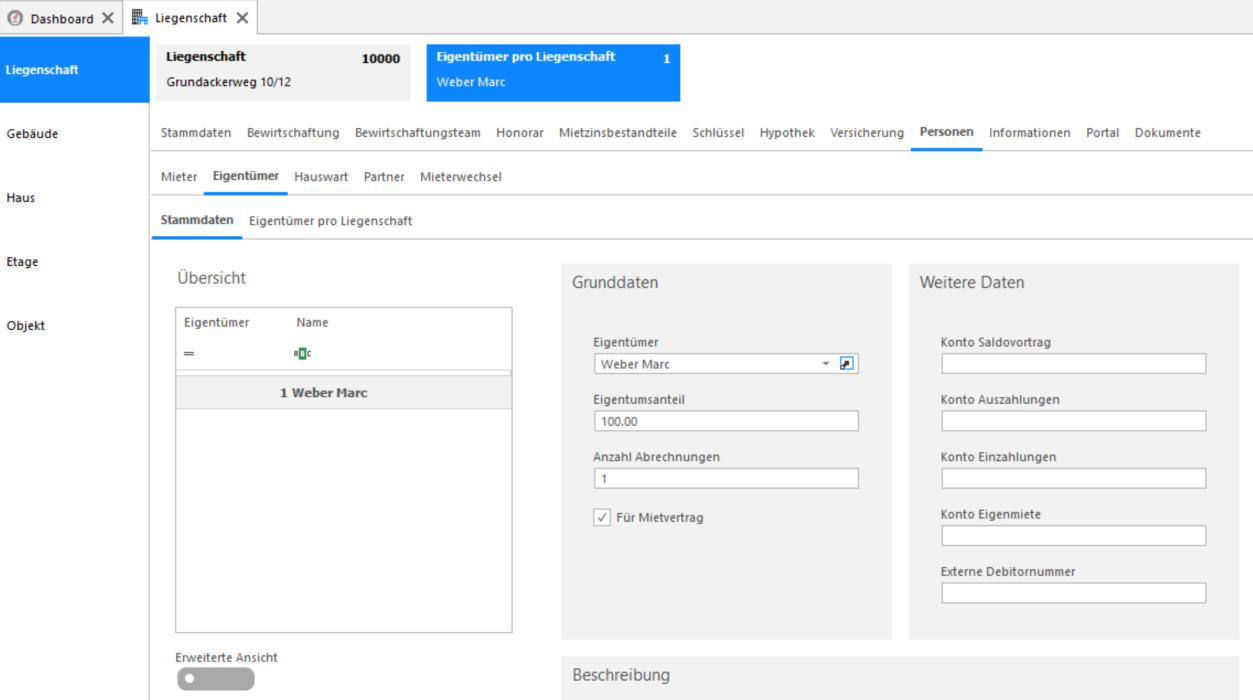1253x700 pixels.
Task: Close the Liegenschaft tab
Action: click(x=241, y=18)
